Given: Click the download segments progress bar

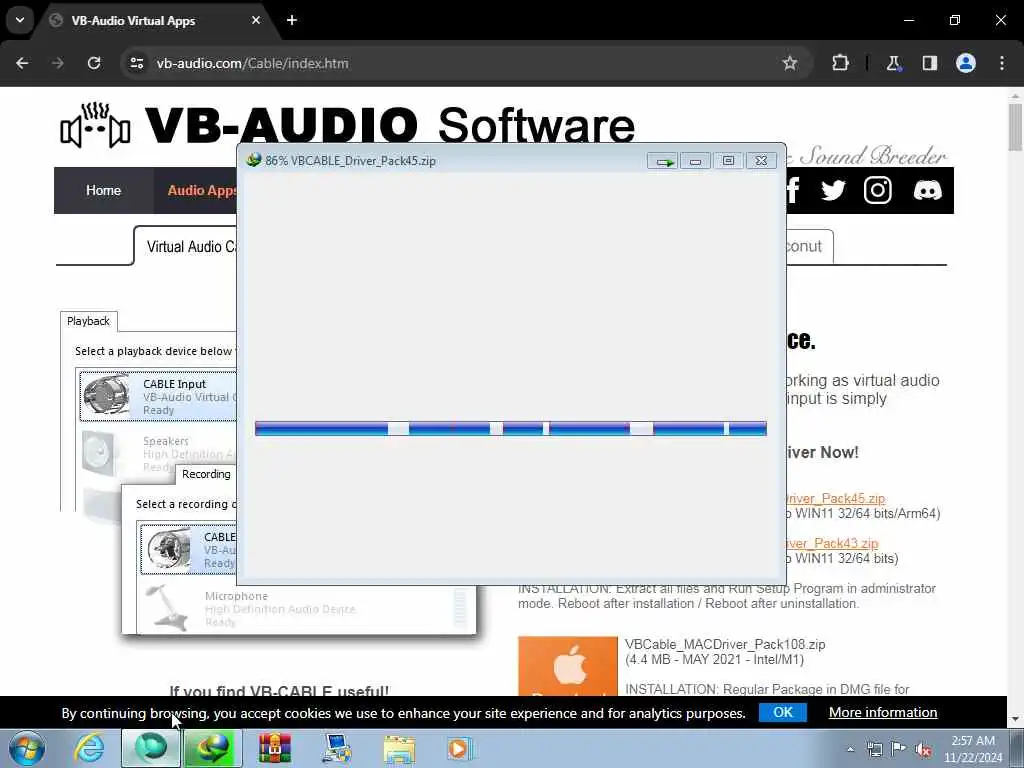Looking at the screenshot, I should point(511,428).
